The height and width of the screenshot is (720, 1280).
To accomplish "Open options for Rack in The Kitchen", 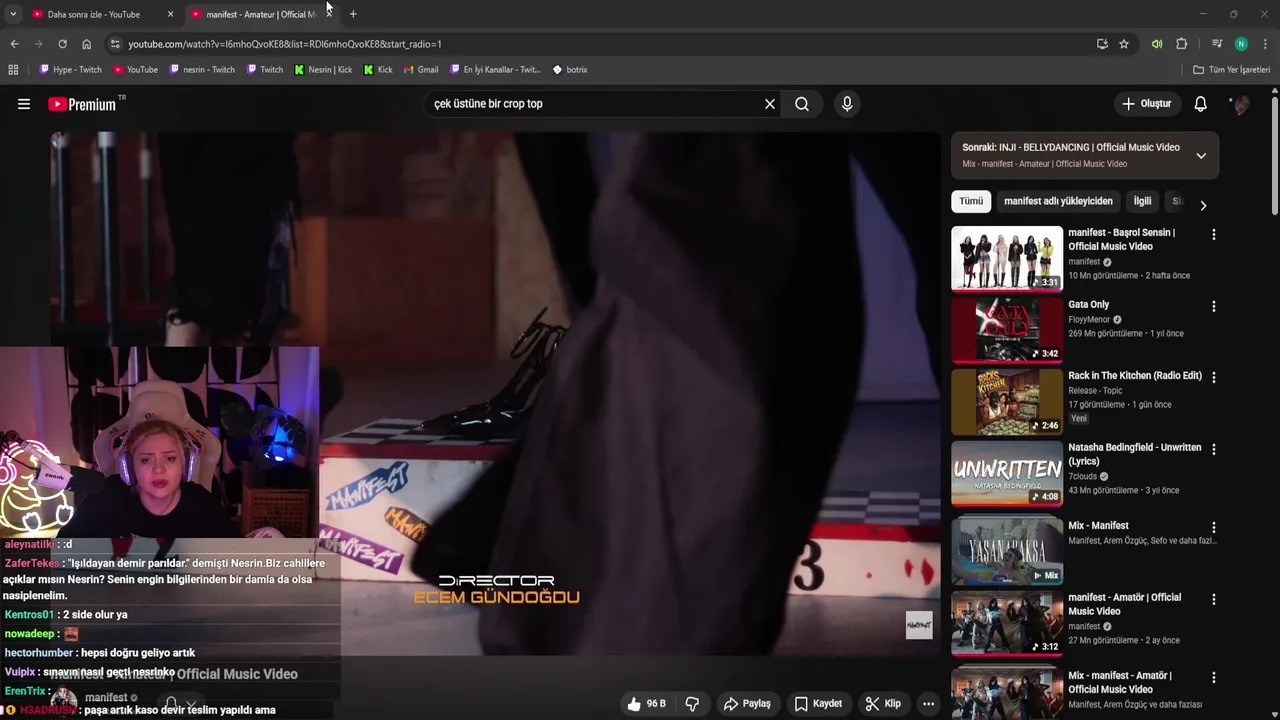I will click(x=1214, y=377).
